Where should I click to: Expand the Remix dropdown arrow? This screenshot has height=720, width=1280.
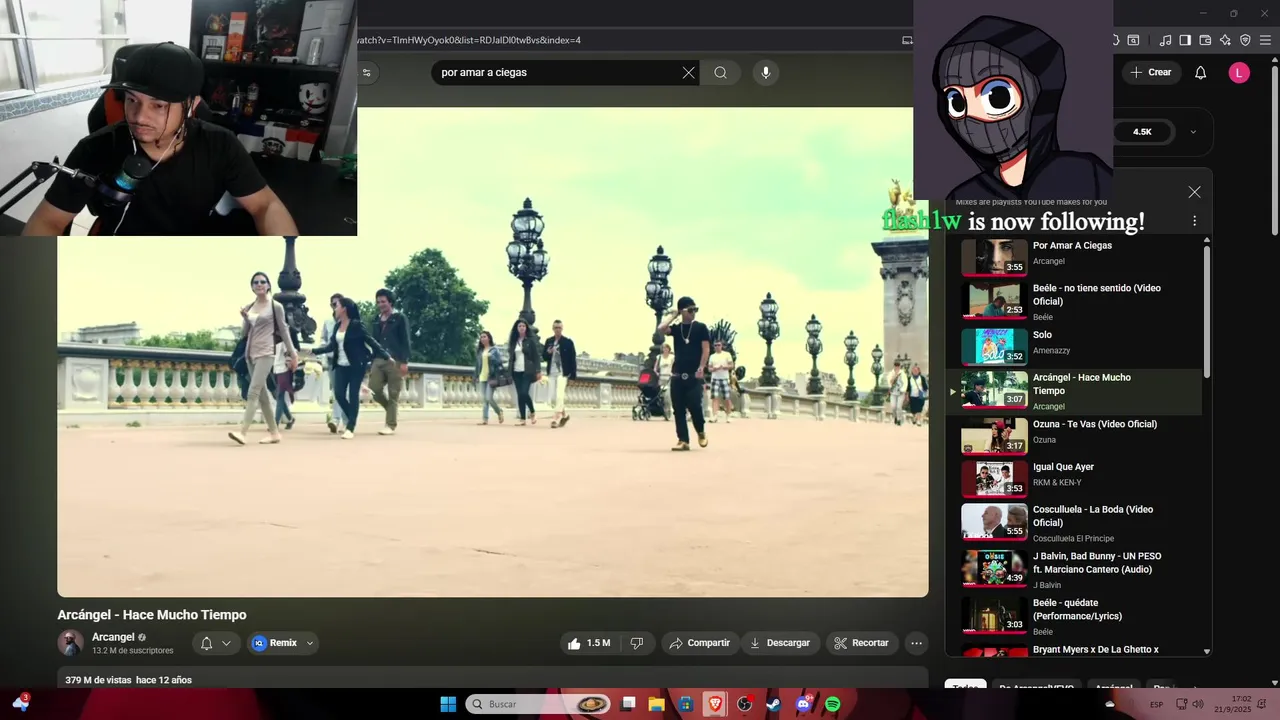[310, 643]
